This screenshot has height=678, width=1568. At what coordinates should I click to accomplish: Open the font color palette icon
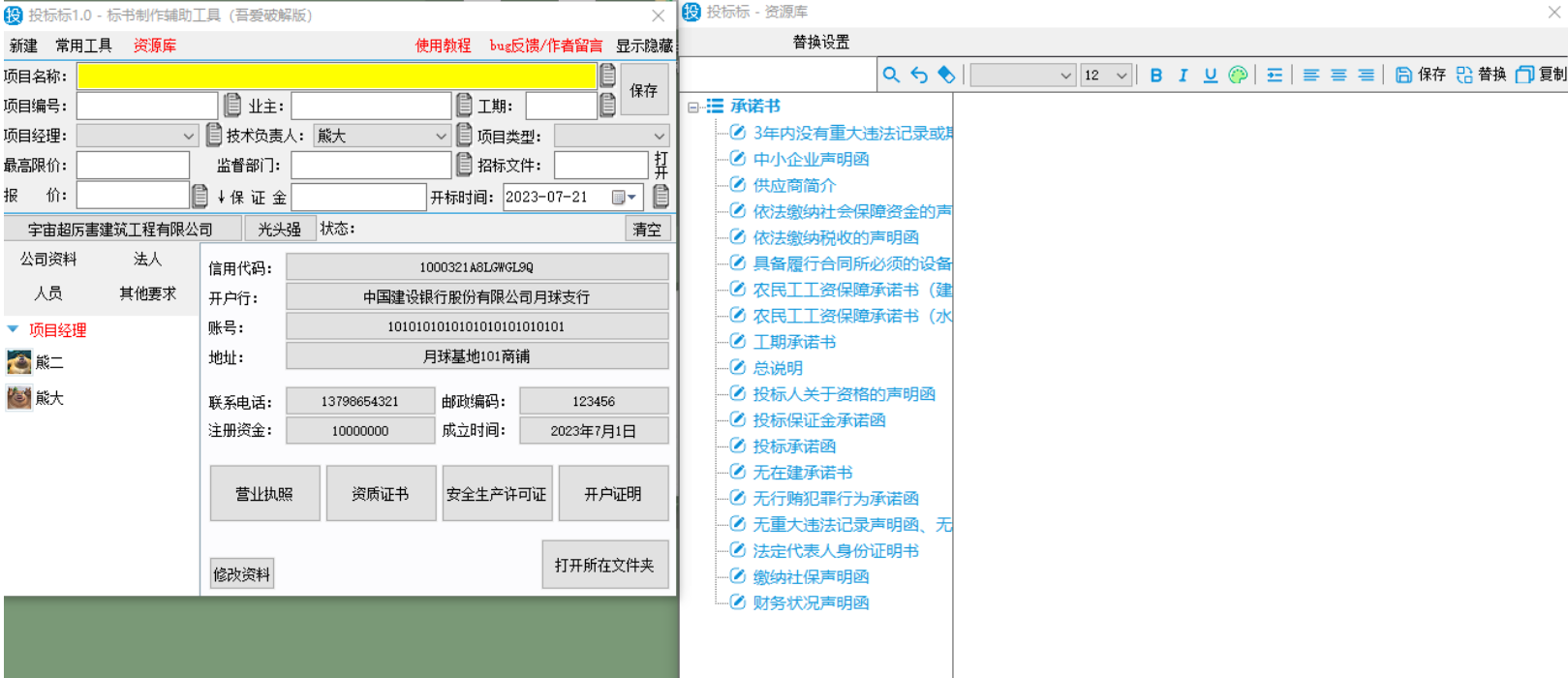tap(1238, 76)
